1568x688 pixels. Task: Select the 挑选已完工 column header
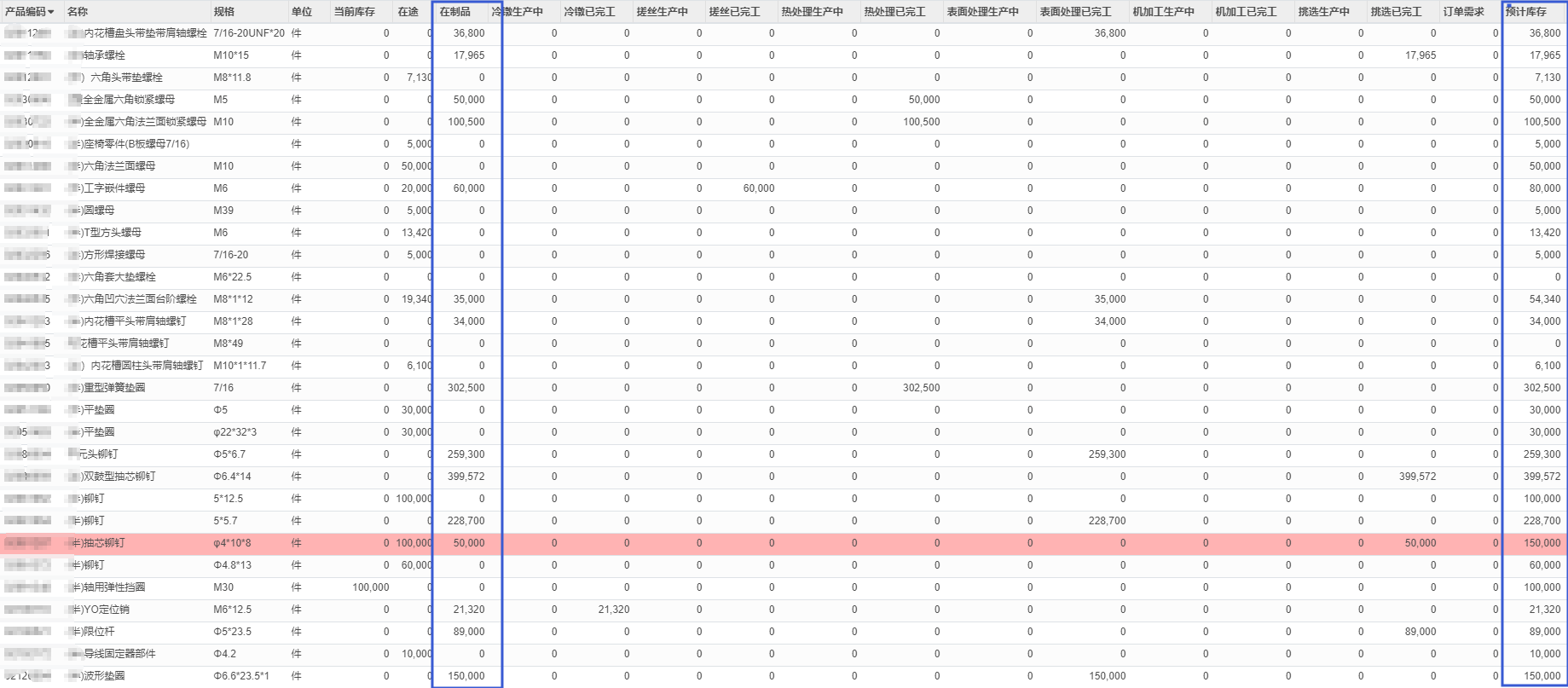point(1396,12)
